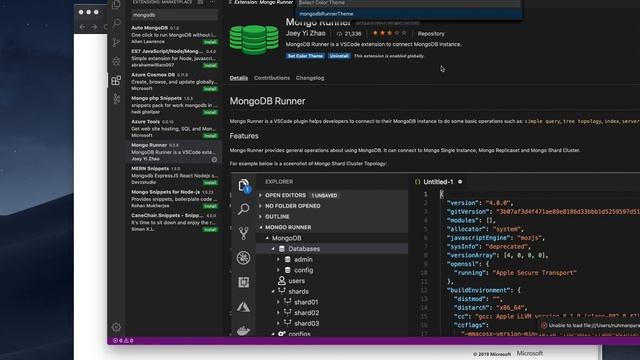Choose mongodbRunnerTheme from the theme picker
The image size is (640, 360).
point(409,14)
